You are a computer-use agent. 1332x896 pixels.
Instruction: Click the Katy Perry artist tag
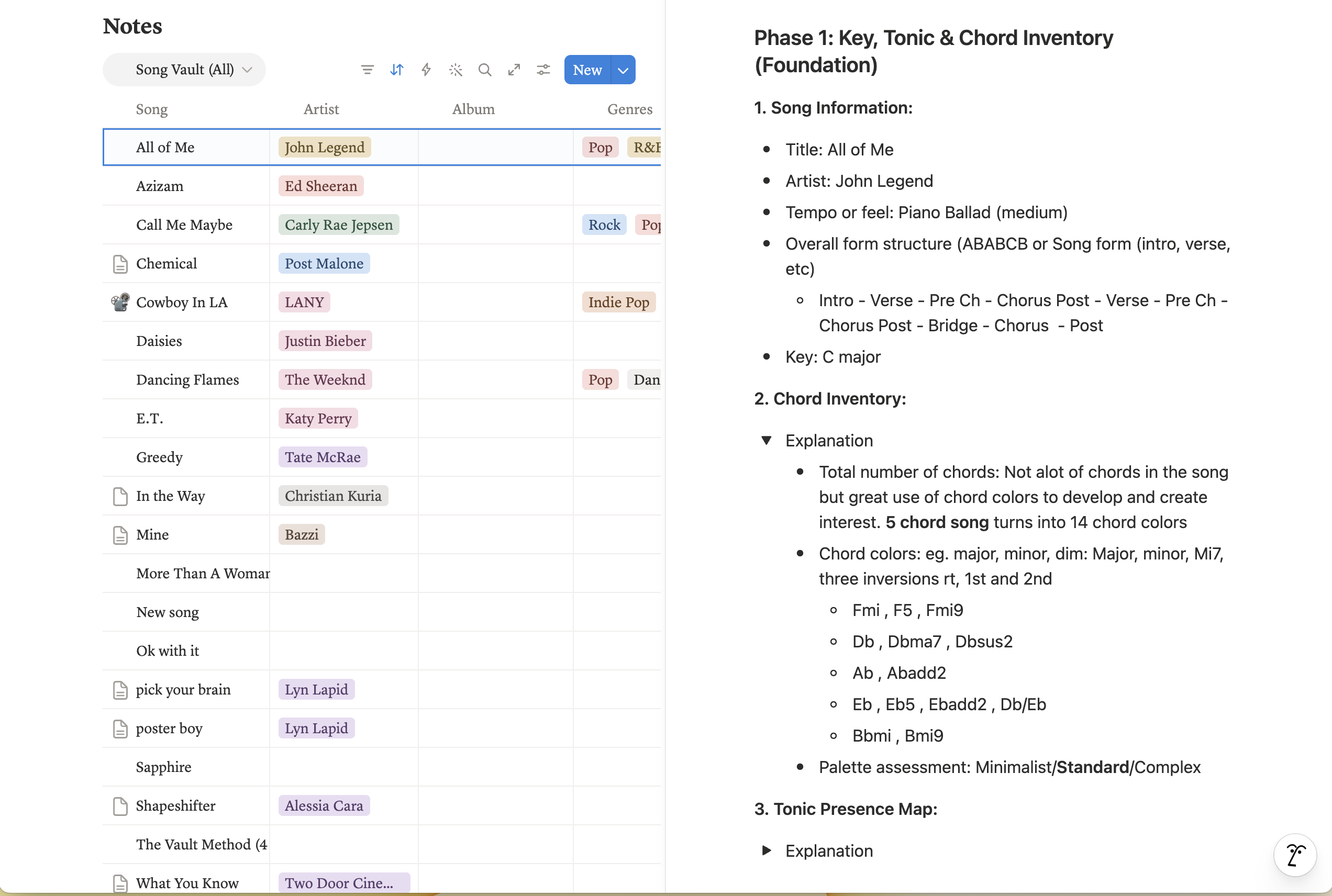click(x=318, y=419)
